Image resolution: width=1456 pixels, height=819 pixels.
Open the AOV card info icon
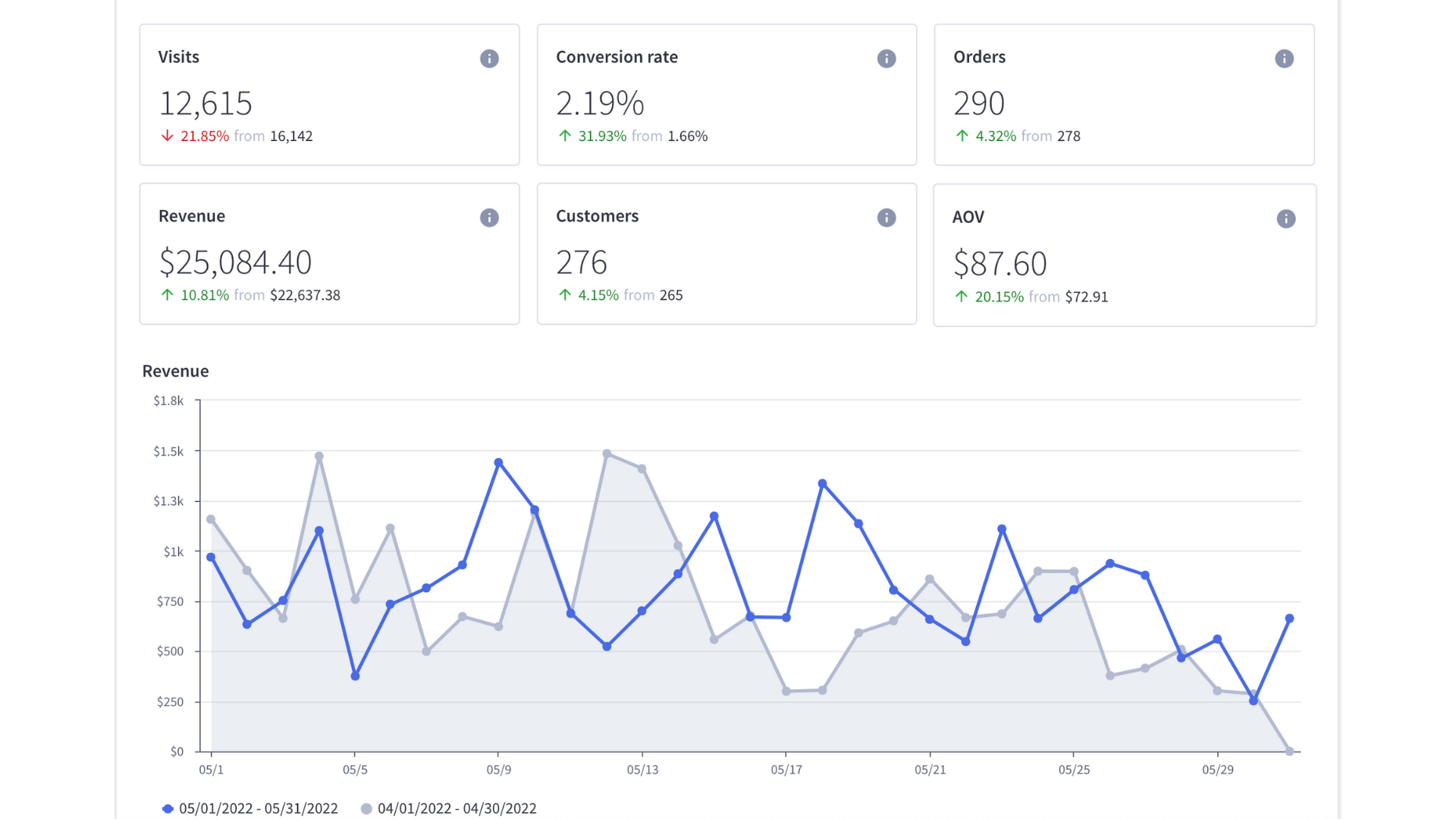[1286, 218]
